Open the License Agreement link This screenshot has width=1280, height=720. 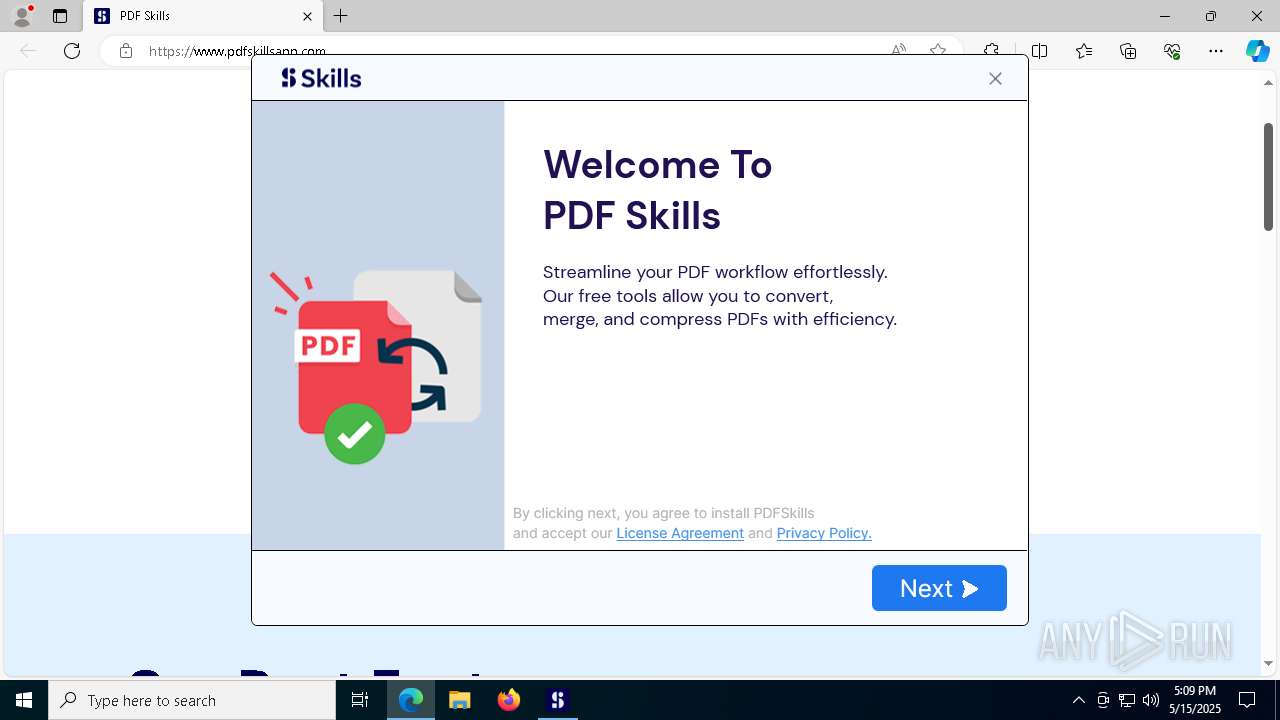[x=680, y=533]
